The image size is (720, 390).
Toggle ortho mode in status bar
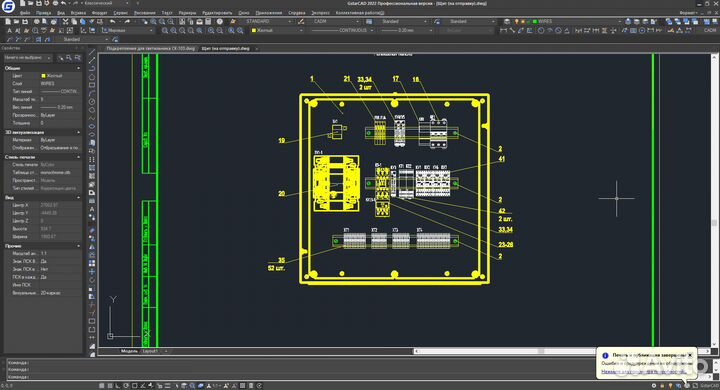click(x=118, y=386)
